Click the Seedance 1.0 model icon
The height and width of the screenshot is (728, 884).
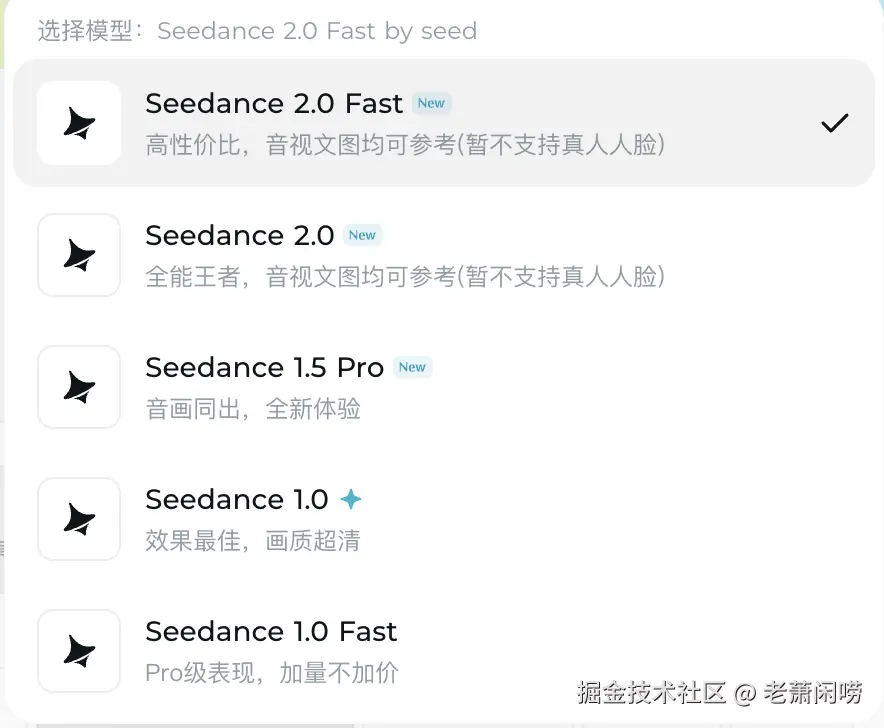(79, 519)
